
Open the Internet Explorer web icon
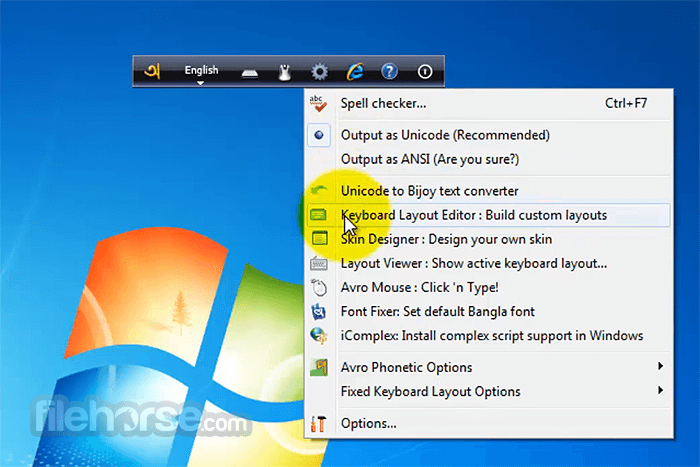(355, 71)
